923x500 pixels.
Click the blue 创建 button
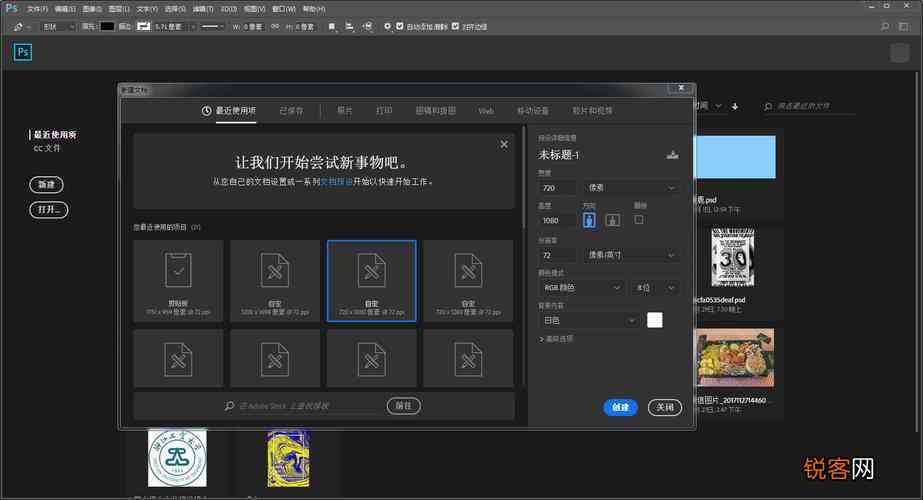620,407
